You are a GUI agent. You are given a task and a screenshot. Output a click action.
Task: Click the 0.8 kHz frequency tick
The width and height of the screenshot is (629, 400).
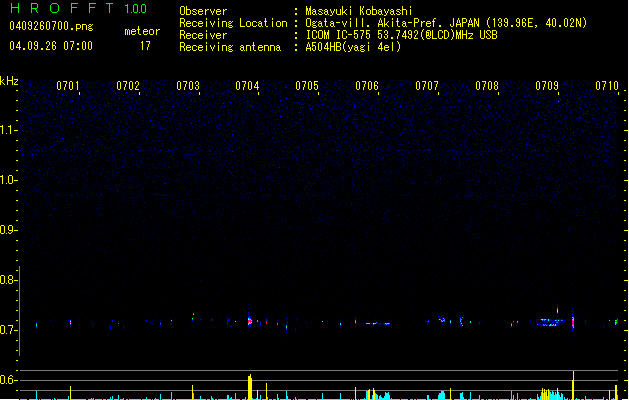pyautogui.click(x=9, y=280)
